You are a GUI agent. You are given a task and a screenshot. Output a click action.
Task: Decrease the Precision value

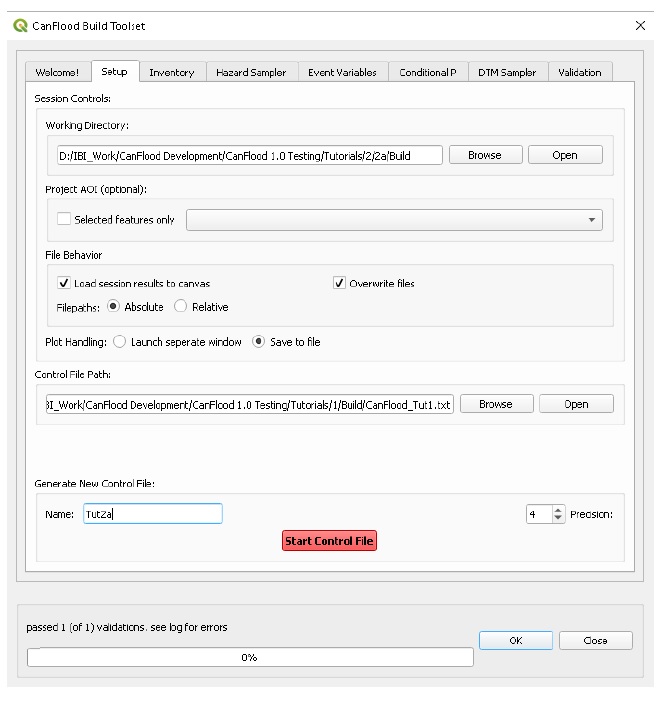point(558,518)
